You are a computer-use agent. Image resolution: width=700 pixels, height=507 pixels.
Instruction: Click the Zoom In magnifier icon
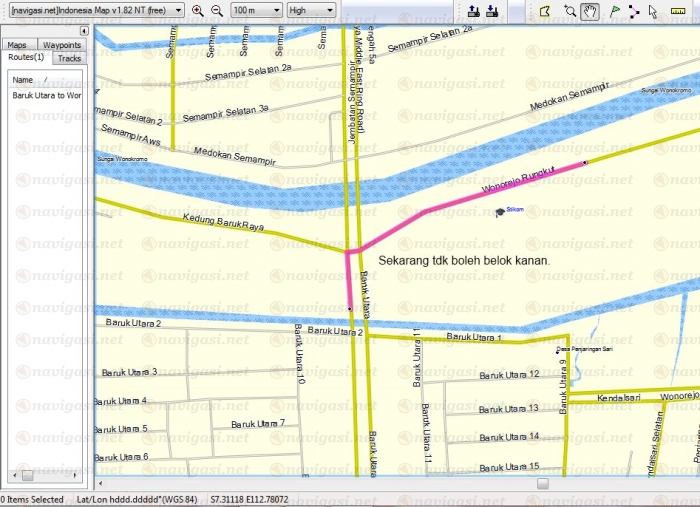click(x=198, y=10)
